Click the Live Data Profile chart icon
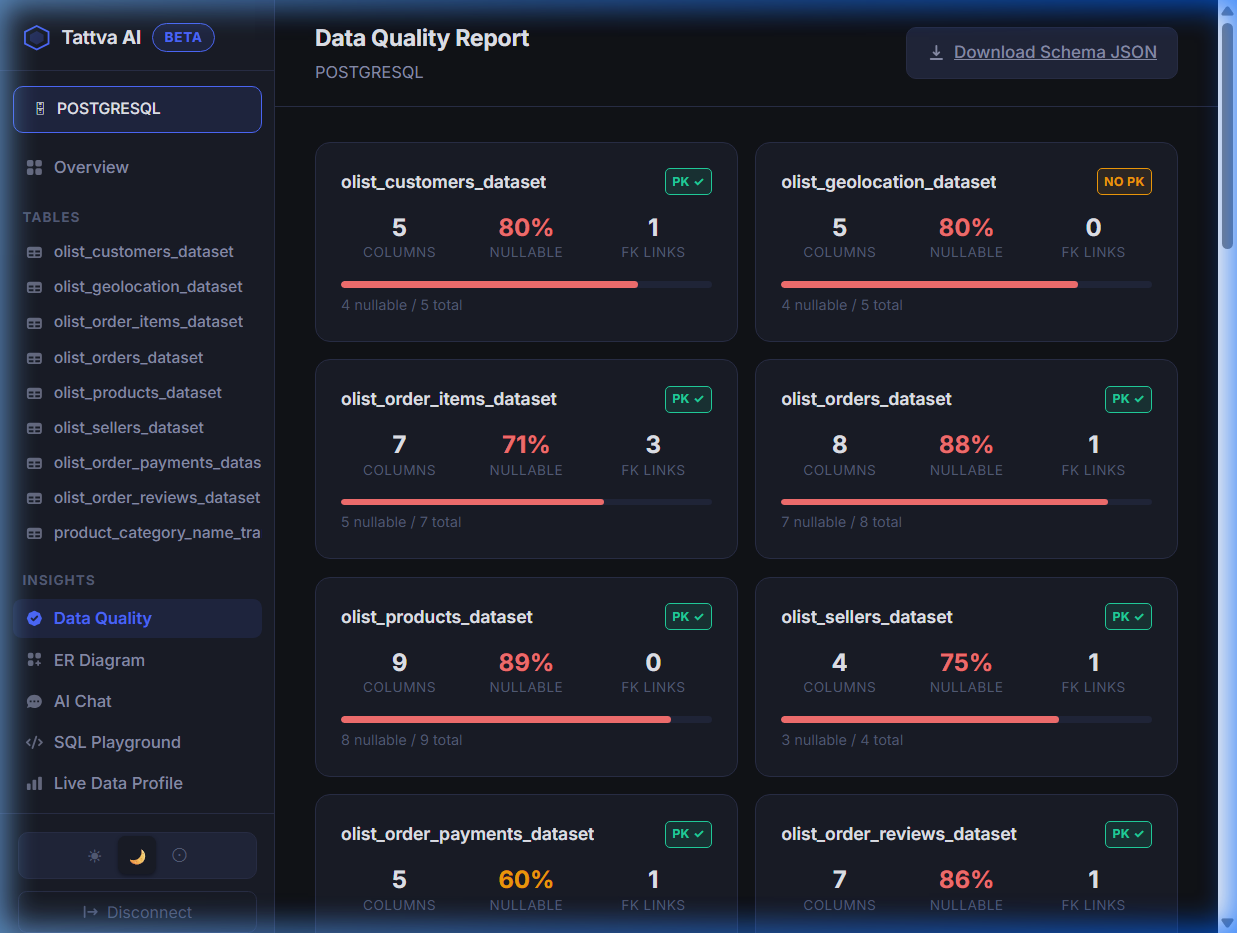The image size is (1237, 933). coord(33,783)
